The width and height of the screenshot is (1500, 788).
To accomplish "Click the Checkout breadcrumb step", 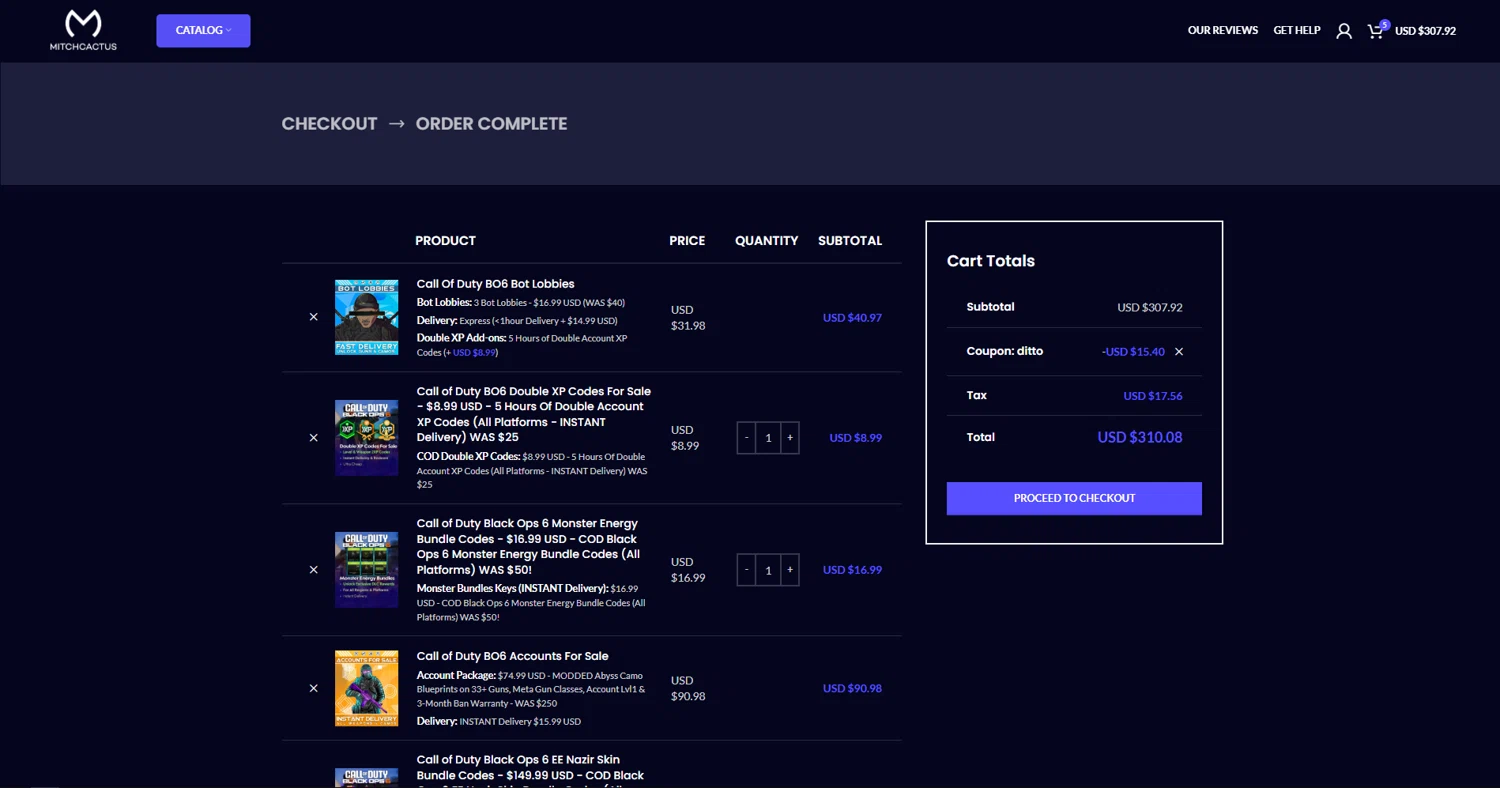I will (x=329, y=124).
